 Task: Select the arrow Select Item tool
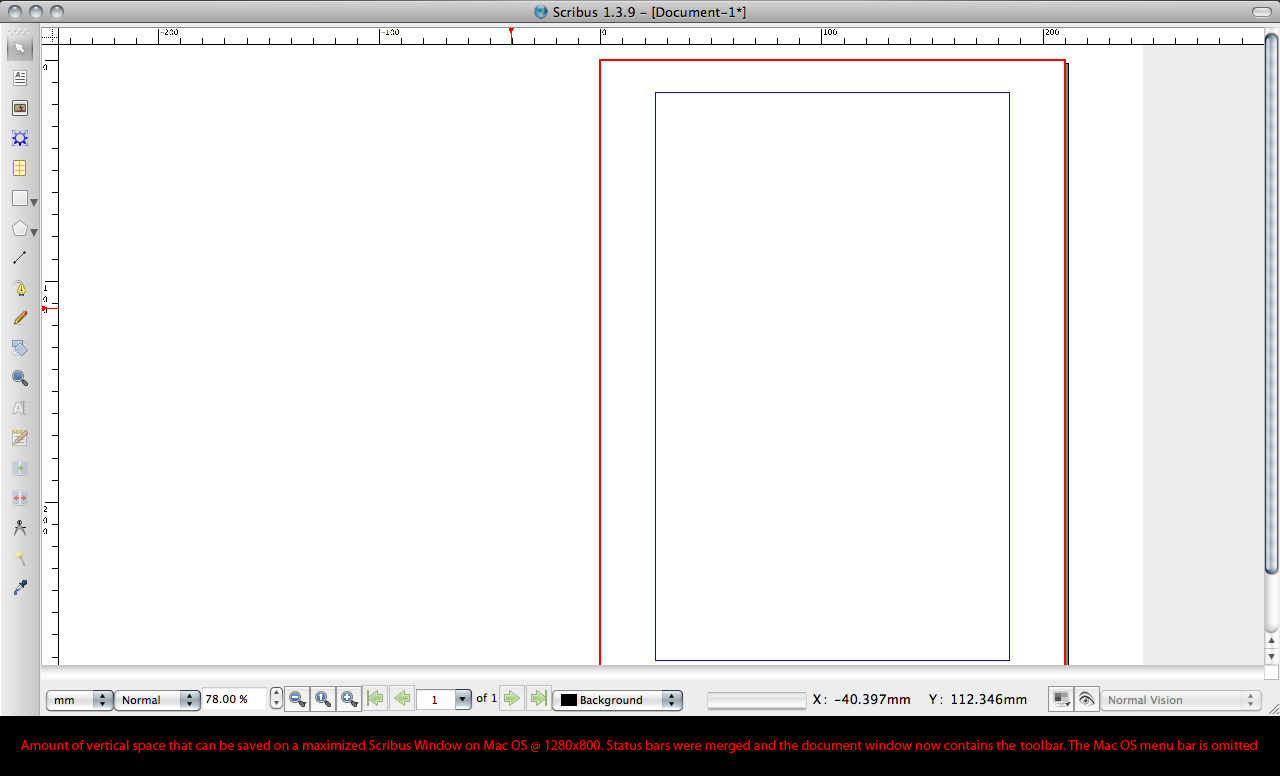coord(20,48)
